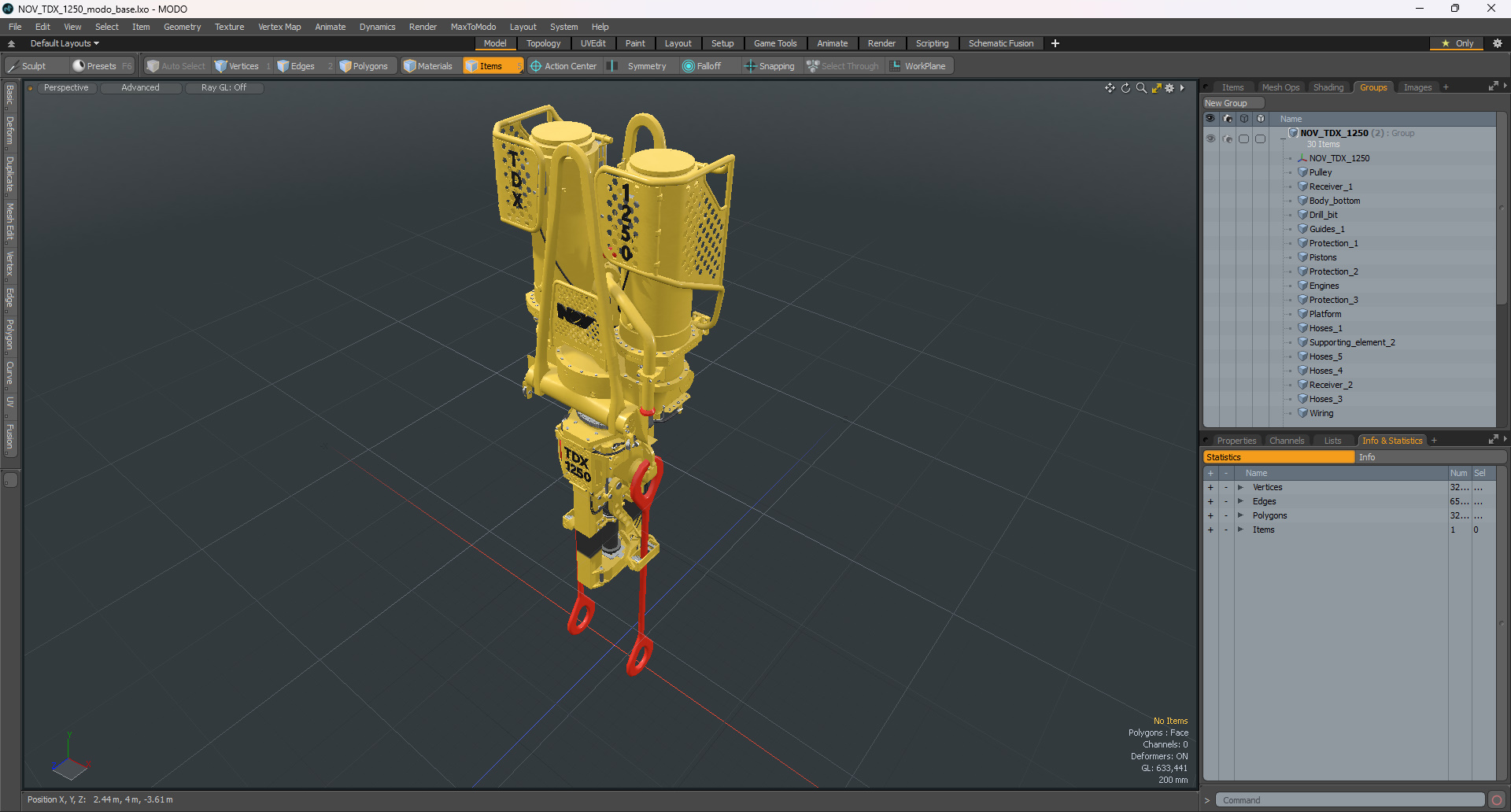
Task: Click the viewport rotate icon
Action: (1125, 88)
